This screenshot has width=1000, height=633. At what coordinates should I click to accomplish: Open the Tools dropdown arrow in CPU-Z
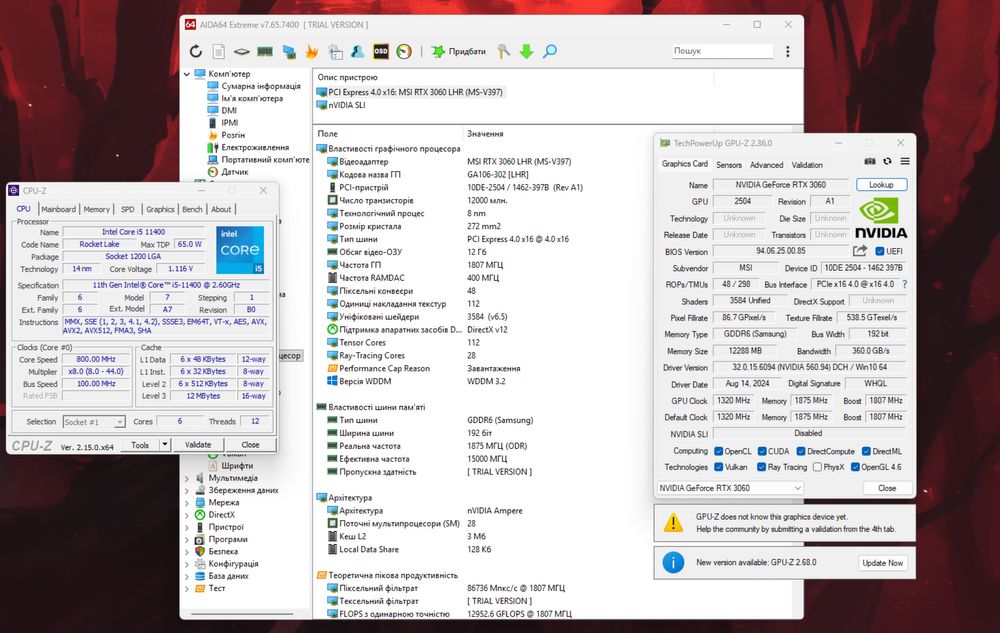pos(164,445)
